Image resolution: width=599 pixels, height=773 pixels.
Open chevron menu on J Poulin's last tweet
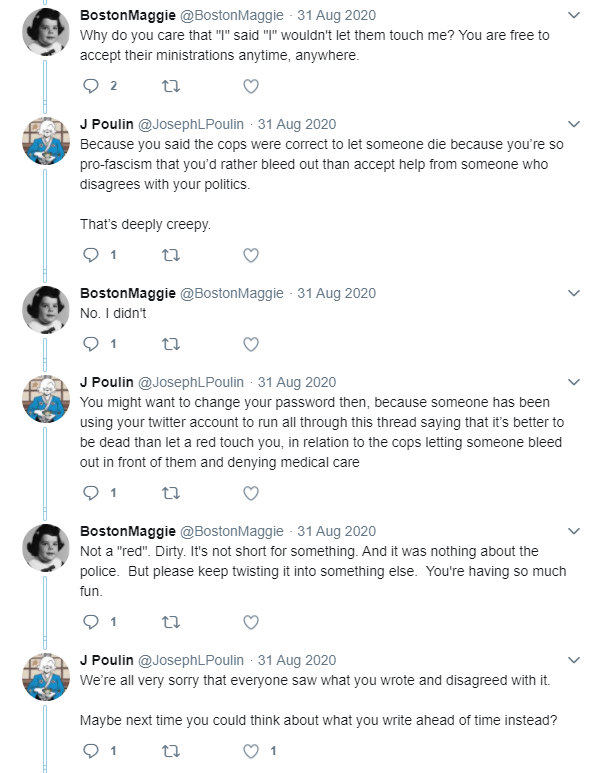574,660
